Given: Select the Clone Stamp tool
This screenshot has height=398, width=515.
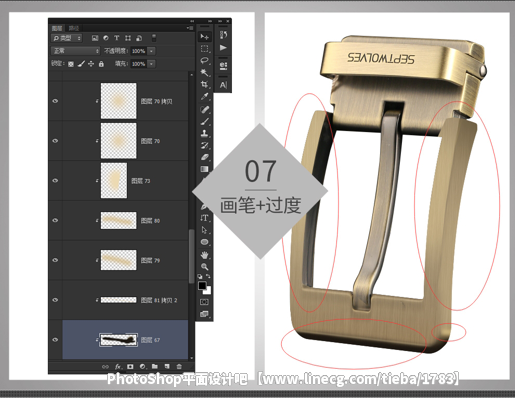Looking at the screenshot, I should (204, 133).
